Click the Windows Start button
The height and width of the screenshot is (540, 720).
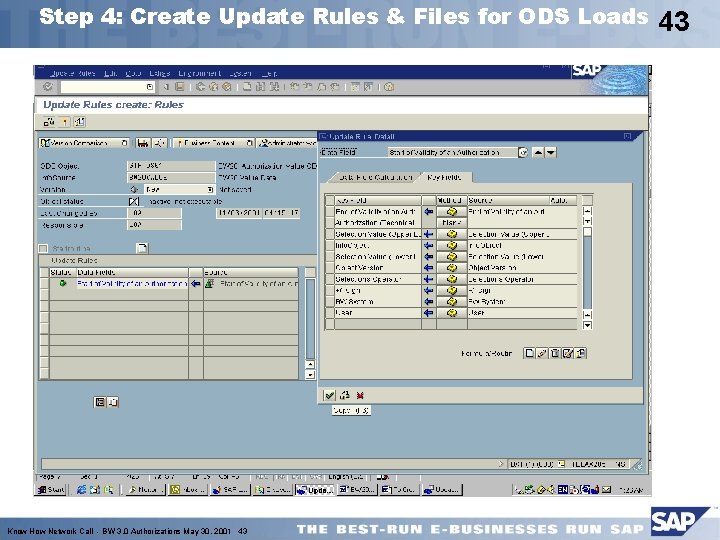pyautogui.click(x=51, y=489)
